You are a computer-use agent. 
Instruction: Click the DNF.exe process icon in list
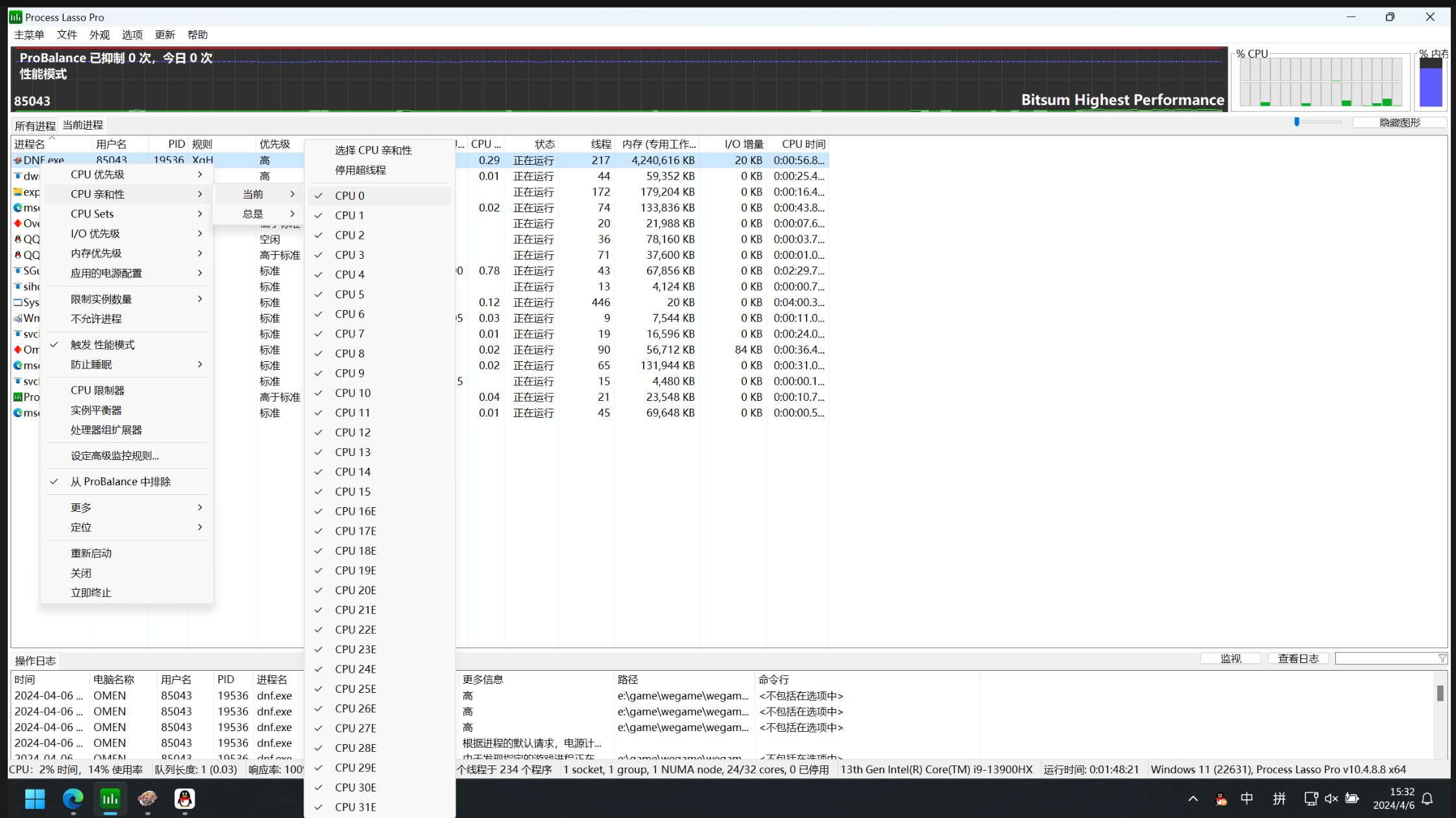point(18,160)
